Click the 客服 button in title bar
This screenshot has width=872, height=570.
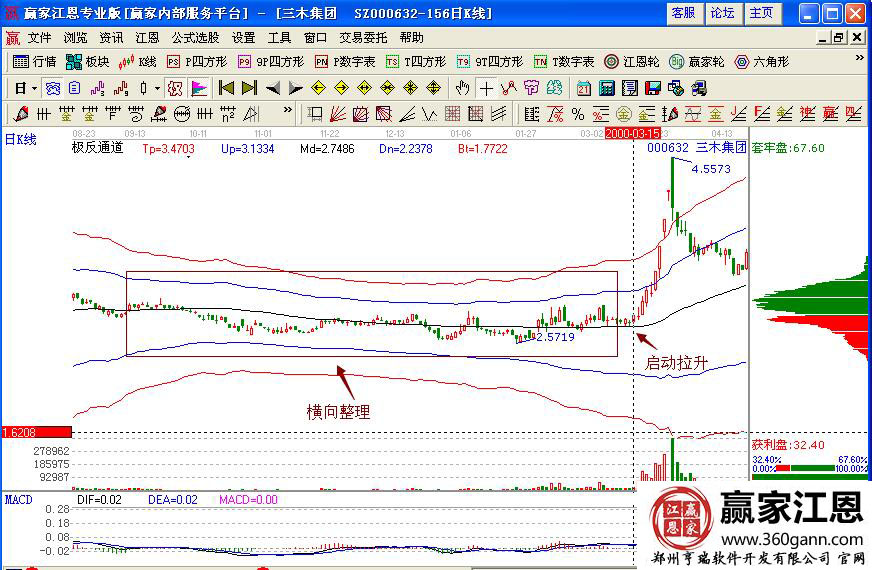(683, 13)
